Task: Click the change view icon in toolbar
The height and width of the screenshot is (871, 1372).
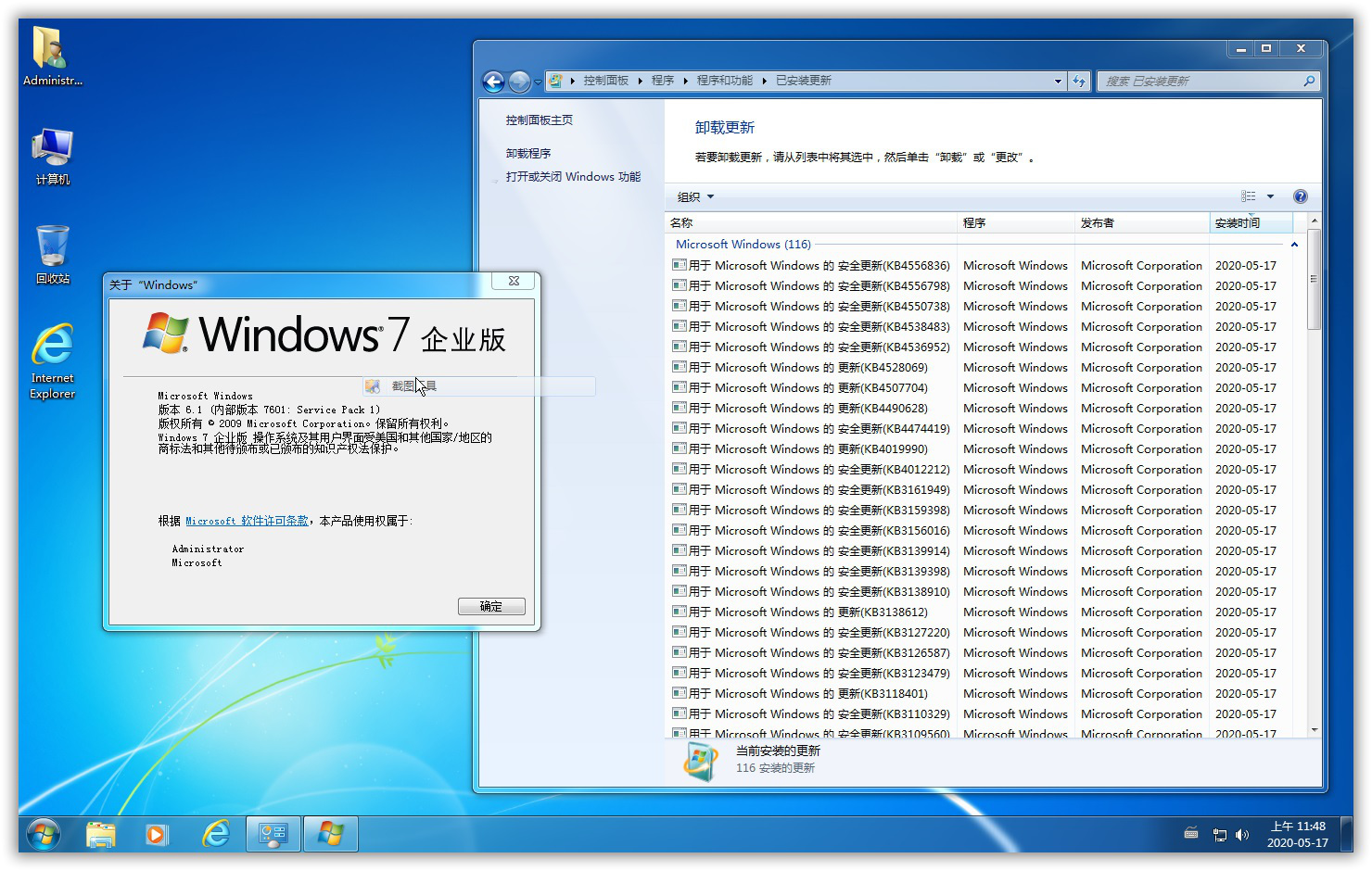Action: click(x=1249, y=196)
